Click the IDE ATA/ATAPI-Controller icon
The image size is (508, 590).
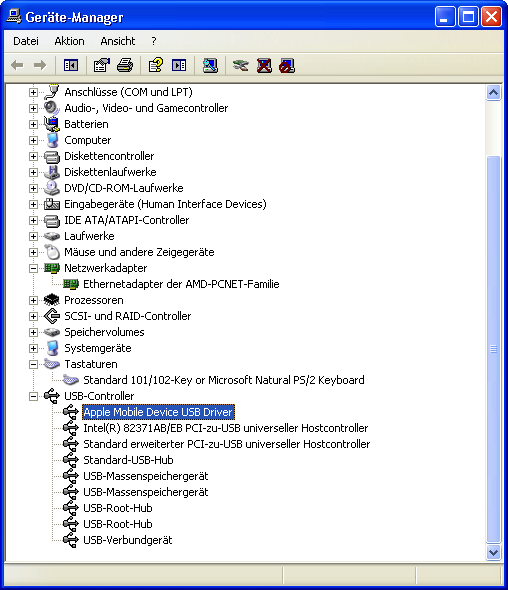coord(52,220)
